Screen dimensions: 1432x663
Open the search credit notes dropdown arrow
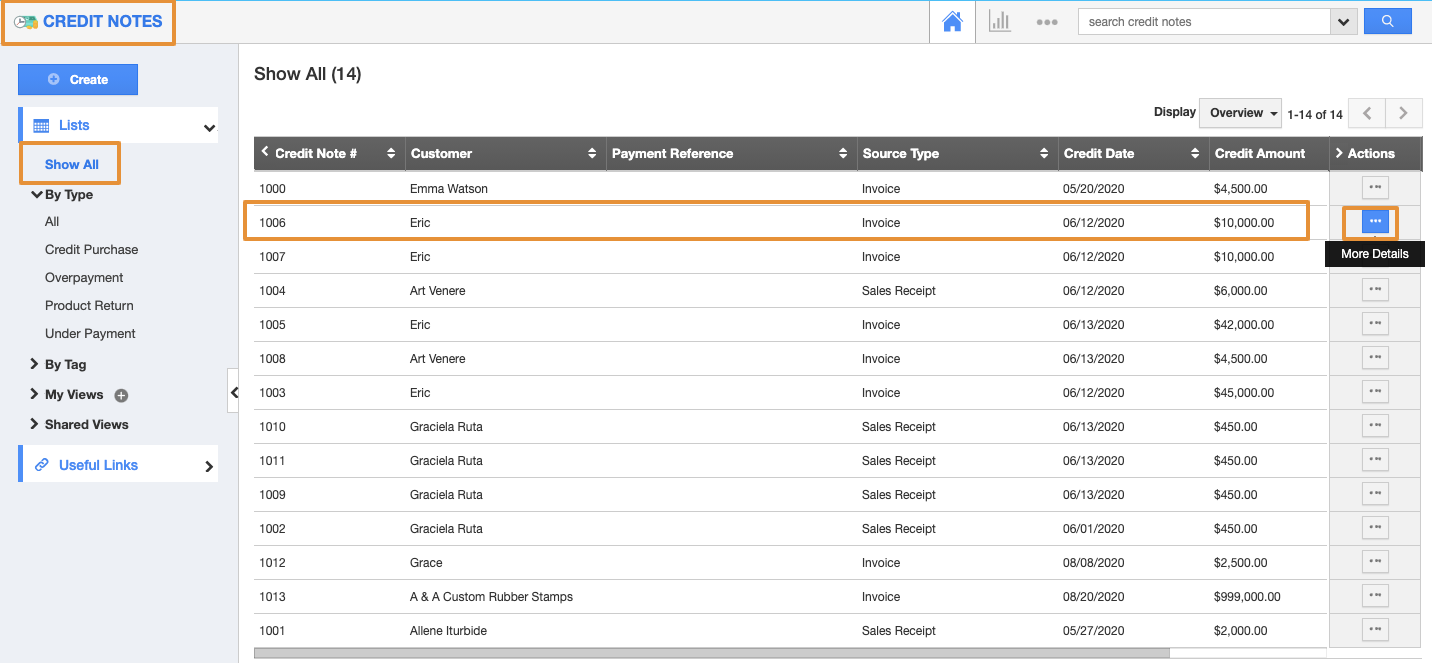click(x=1344, y=22)
